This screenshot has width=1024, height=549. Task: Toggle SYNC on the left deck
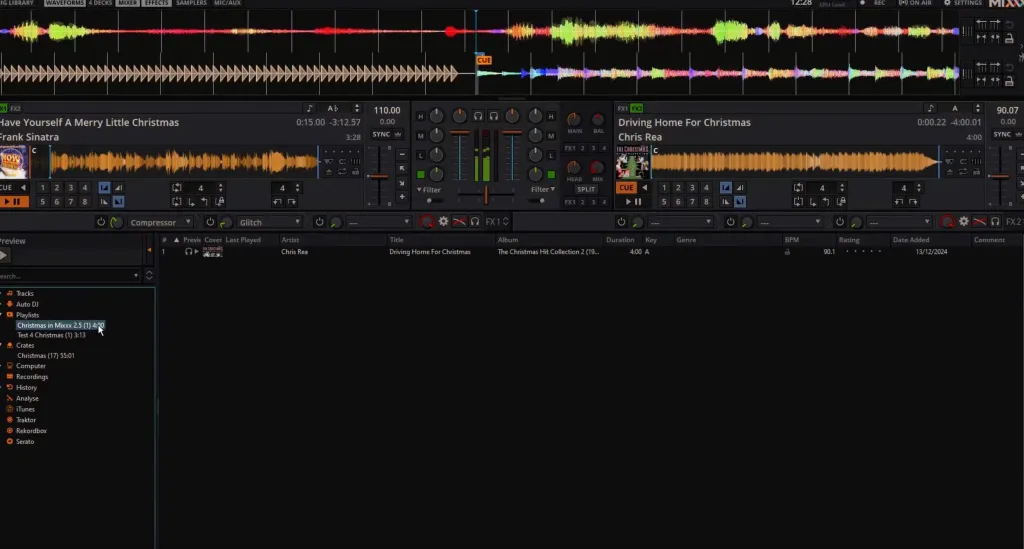point(381,134)
